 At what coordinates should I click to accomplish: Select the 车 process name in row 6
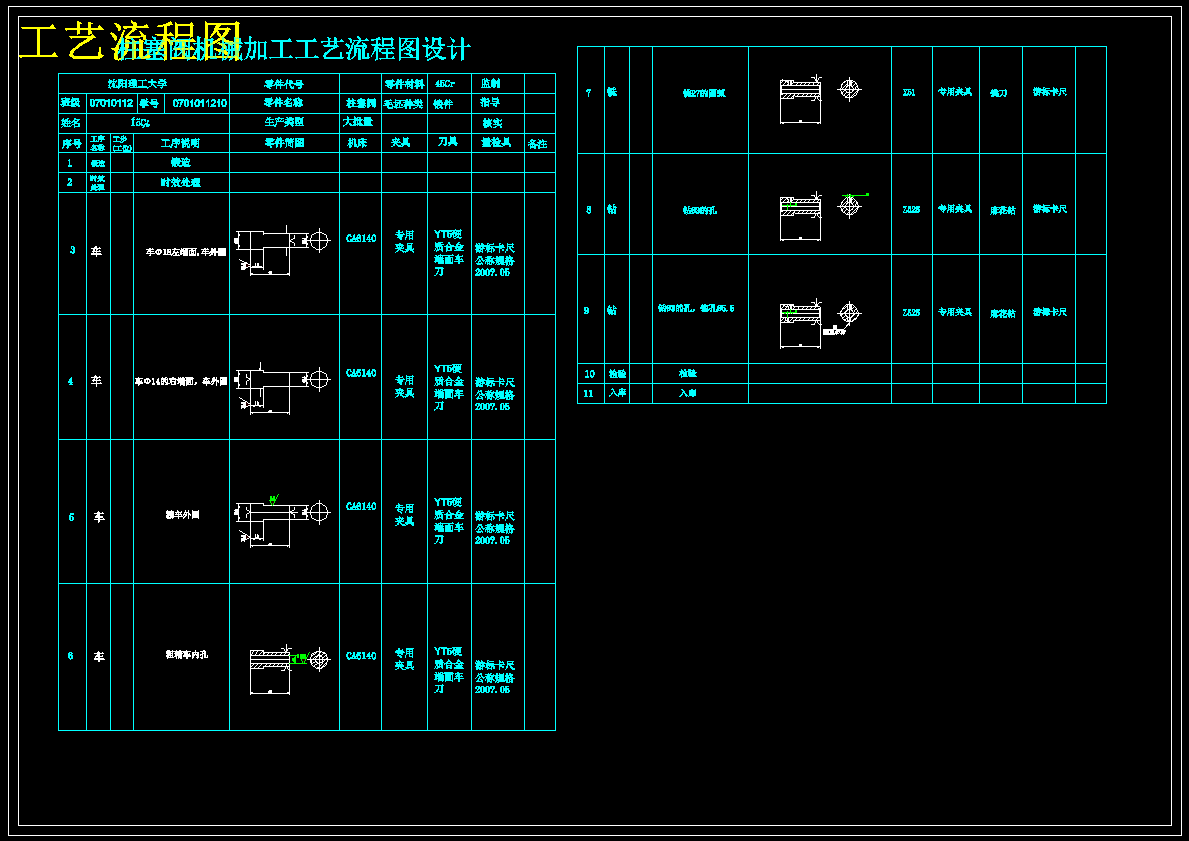(99, 657)
